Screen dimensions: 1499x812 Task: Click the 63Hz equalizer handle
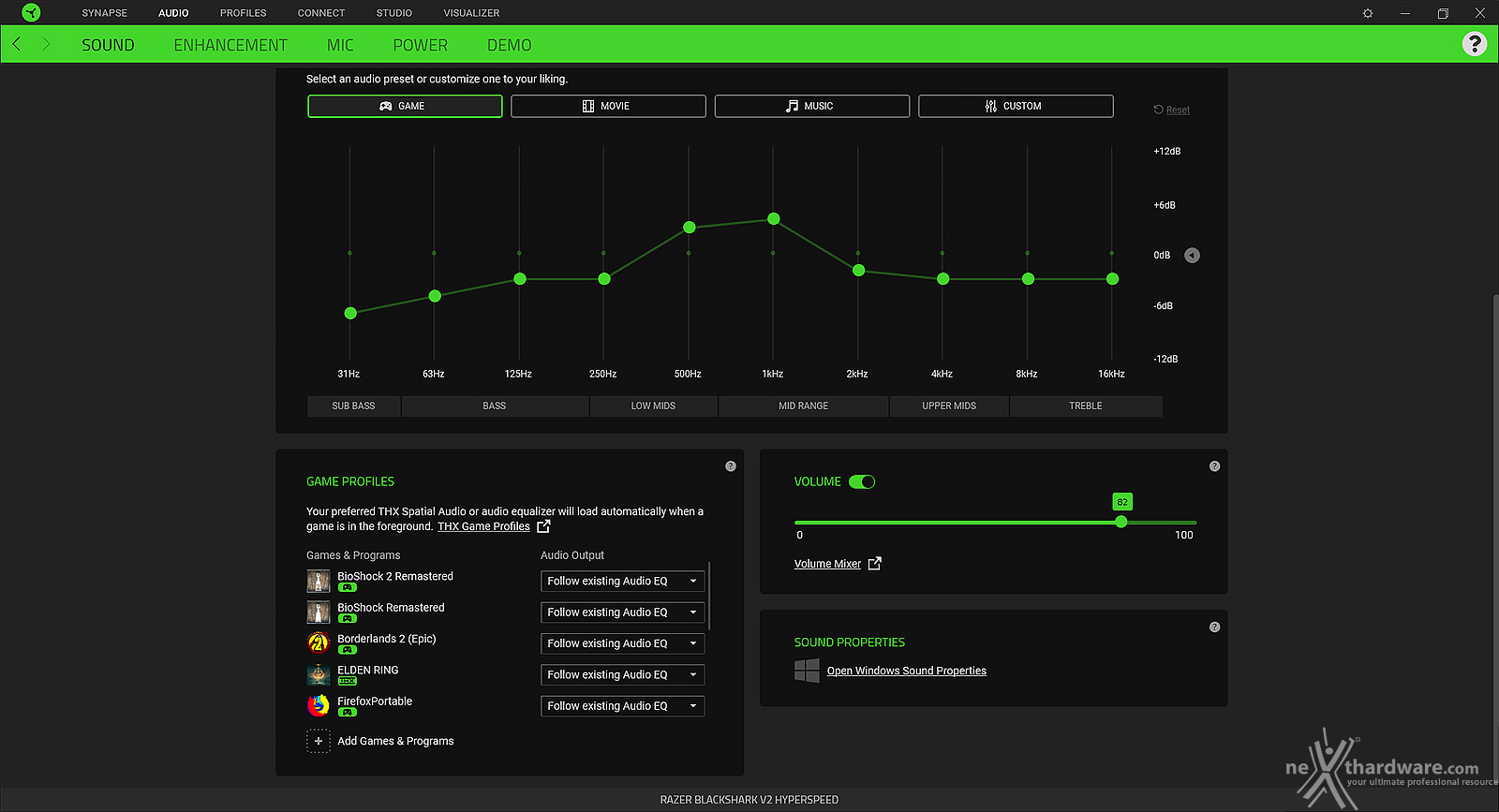point(435,295)
